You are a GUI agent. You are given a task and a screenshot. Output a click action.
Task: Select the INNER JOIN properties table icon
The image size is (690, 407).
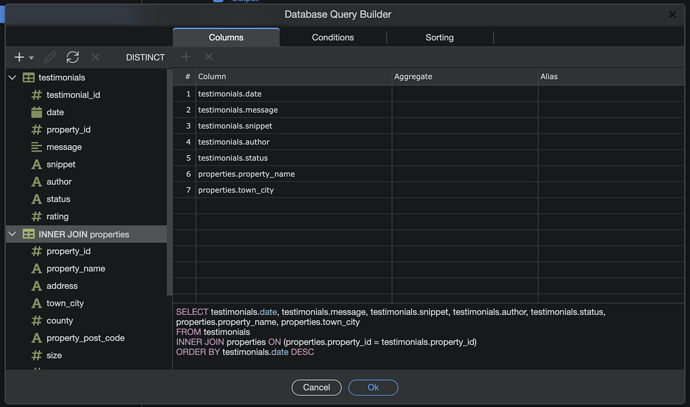point(29,234)
